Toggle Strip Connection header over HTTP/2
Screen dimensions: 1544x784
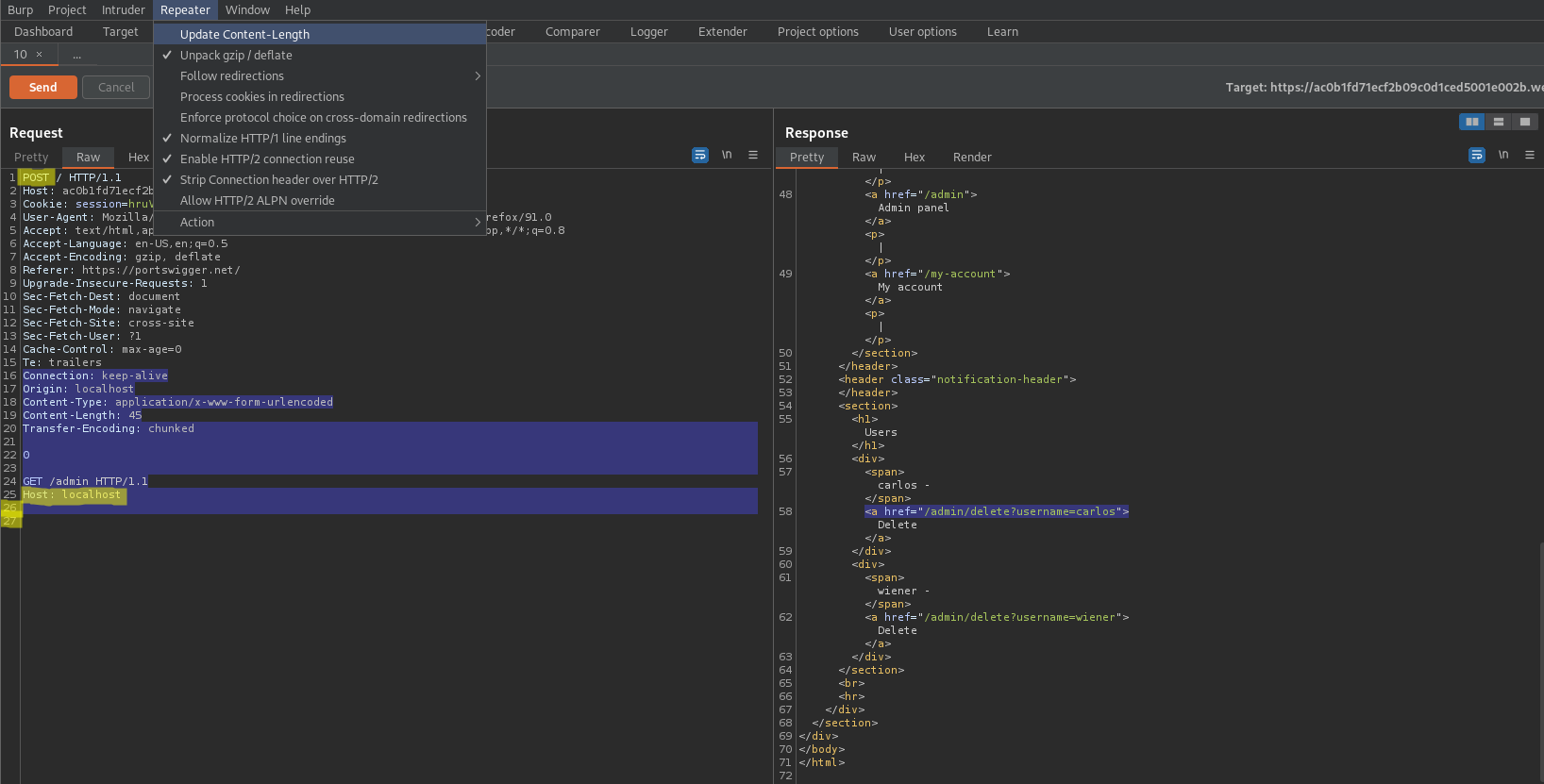tap(320, 179)
